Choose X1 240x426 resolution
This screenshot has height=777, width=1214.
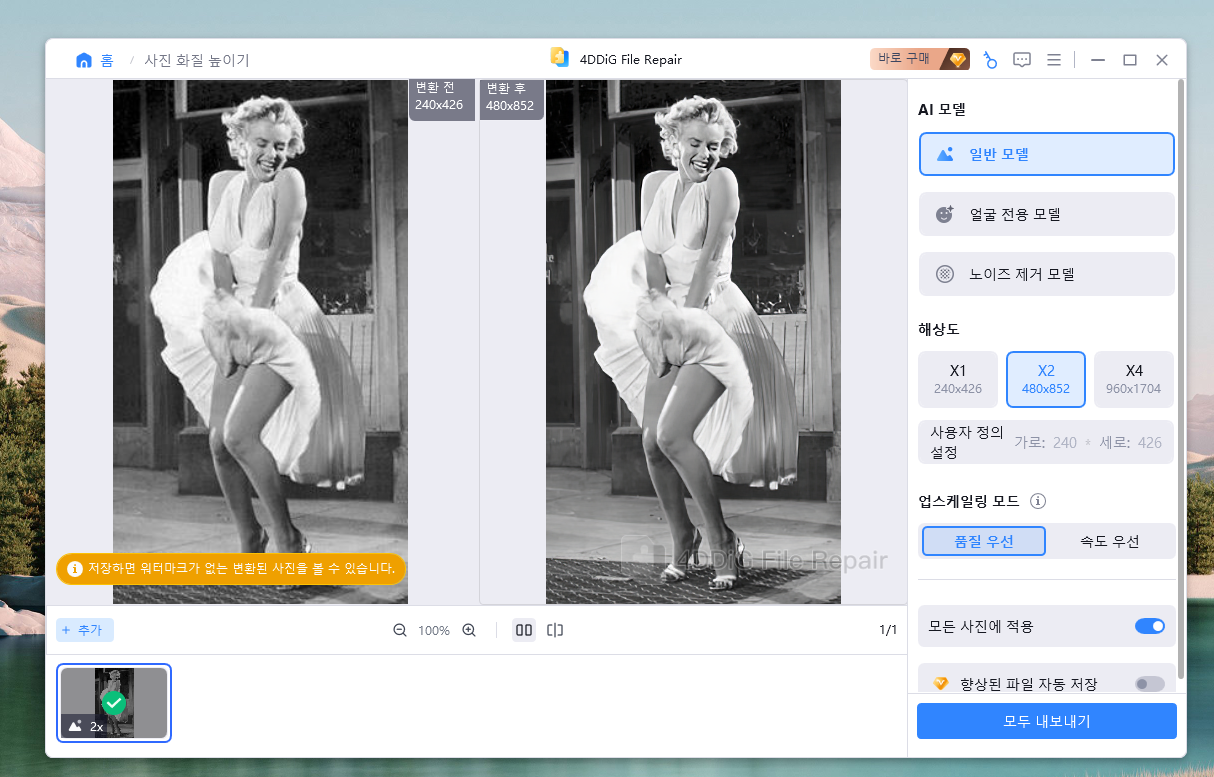pos(958,379)
